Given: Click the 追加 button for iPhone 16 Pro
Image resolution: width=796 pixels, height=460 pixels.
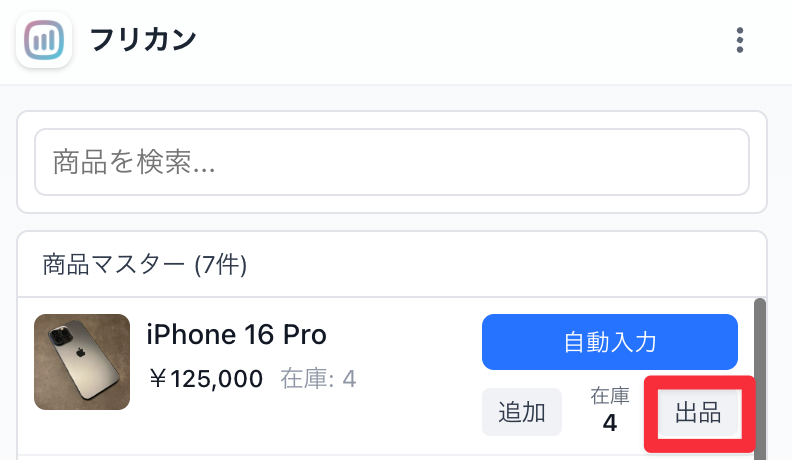Looking at the screenshot, I should point(522,412).
